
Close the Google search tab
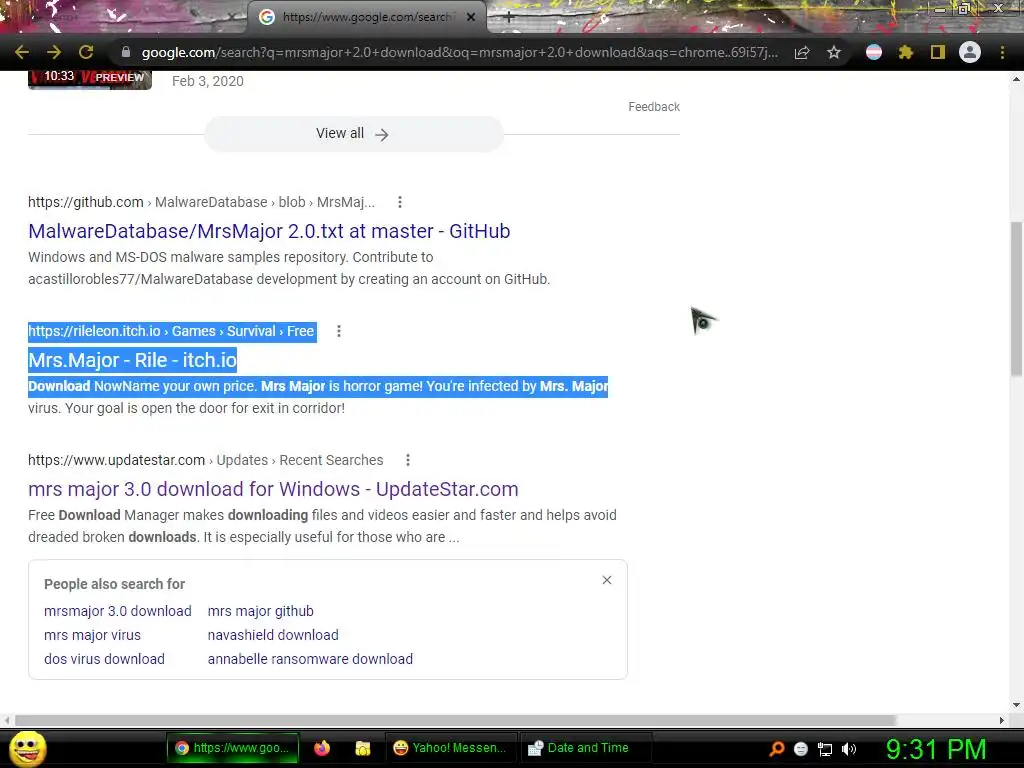click(x=471, y=17)
